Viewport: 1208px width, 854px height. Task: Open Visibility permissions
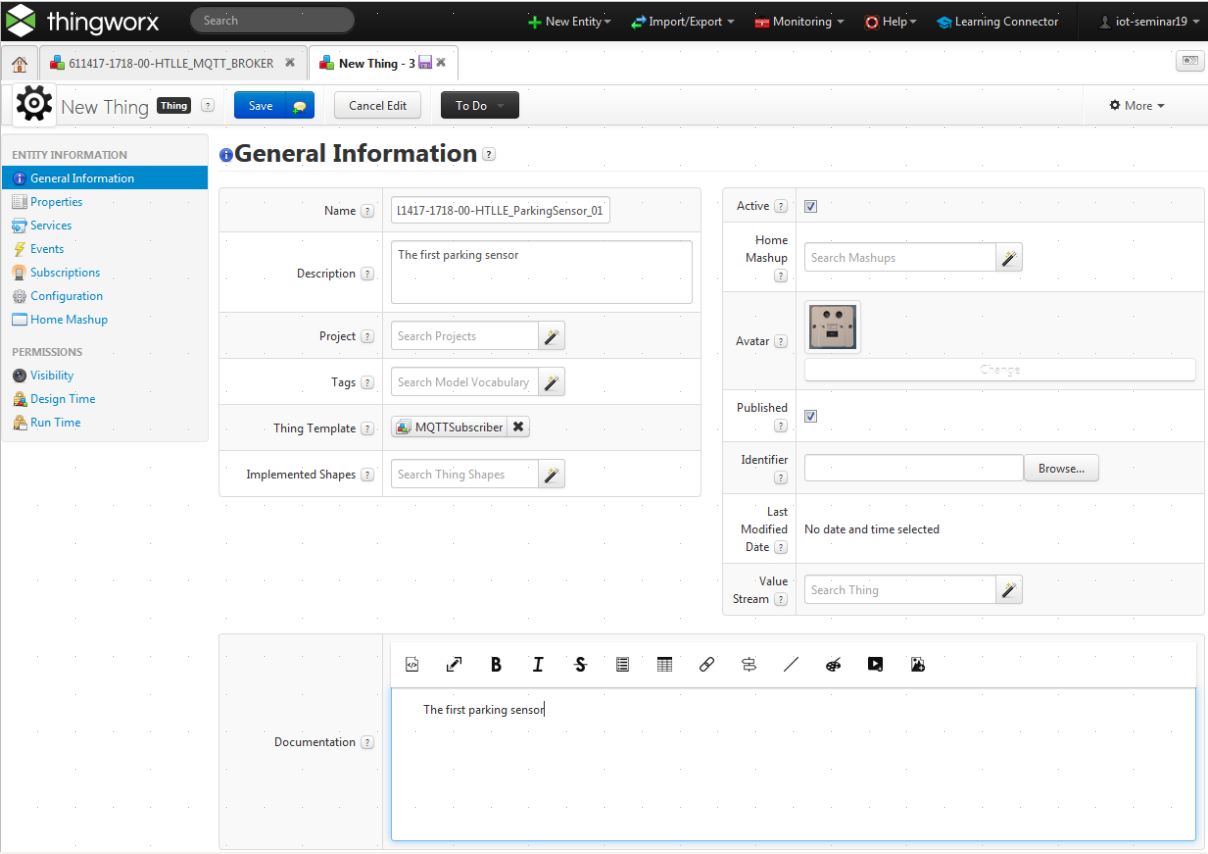(51, 375)
